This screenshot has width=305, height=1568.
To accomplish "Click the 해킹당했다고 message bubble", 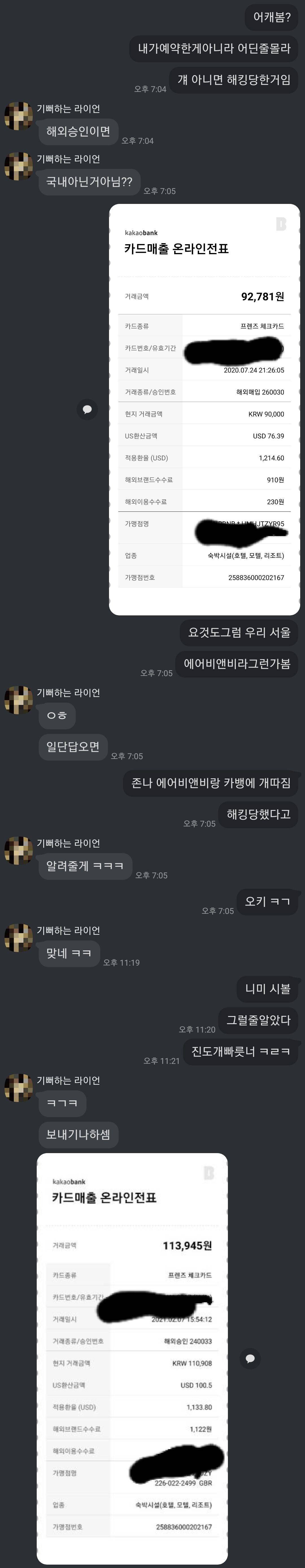I will tap(259, 815).
